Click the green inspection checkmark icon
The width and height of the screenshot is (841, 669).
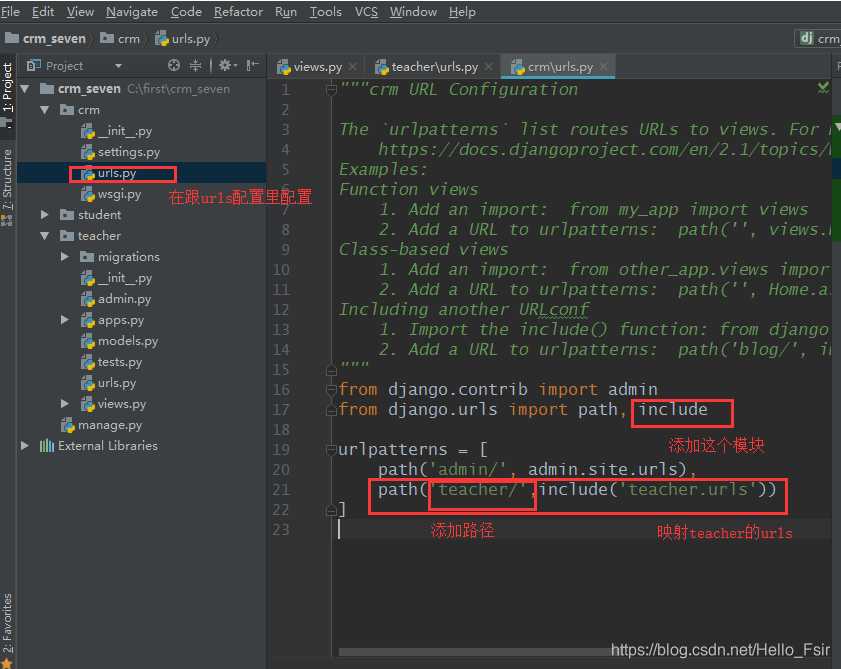823,87
